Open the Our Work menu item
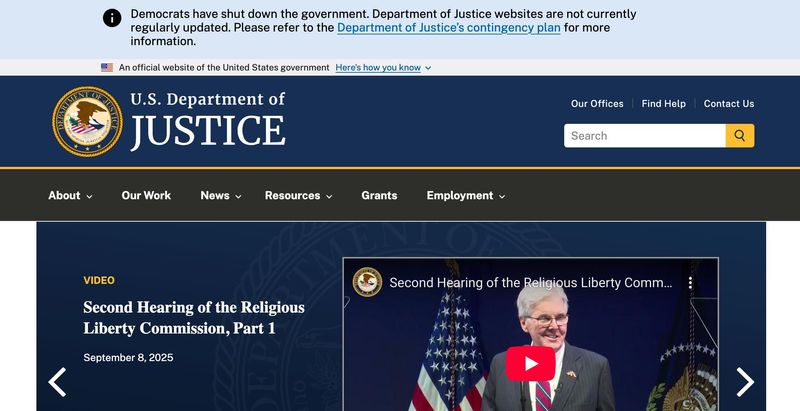This screenshot has height=411, width=800. click(146, 195)
